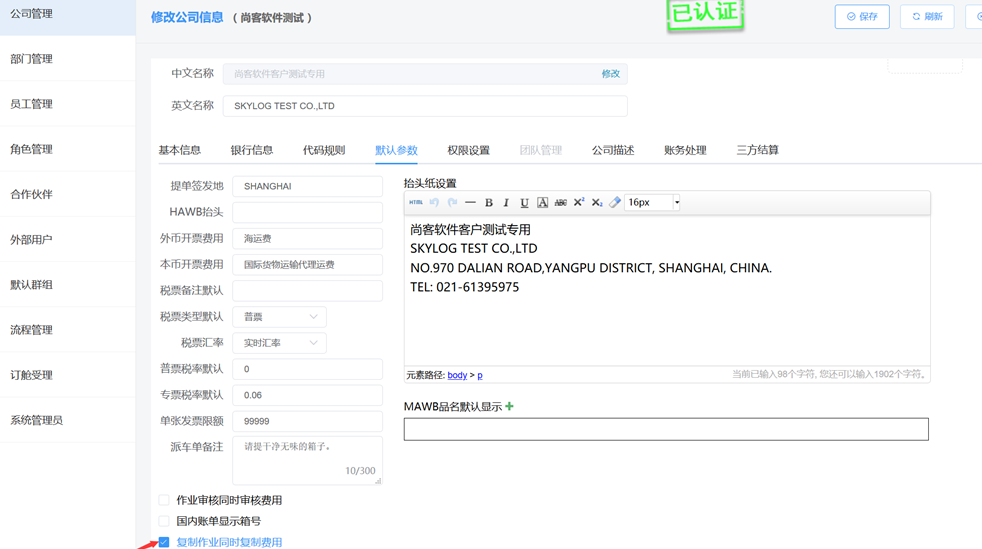The image size is (982, 549).
Task: Click the MAWB品名默认显示 input box
Action: tap(666, 429)
